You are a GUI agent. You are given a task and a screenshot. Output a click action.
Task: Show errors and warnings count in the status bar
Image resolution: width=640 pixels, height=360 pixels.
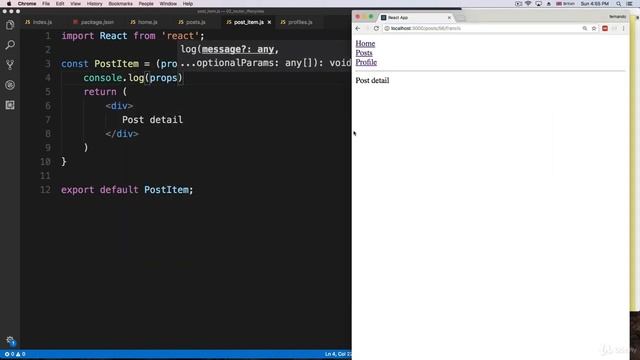(x=15, y=354)
